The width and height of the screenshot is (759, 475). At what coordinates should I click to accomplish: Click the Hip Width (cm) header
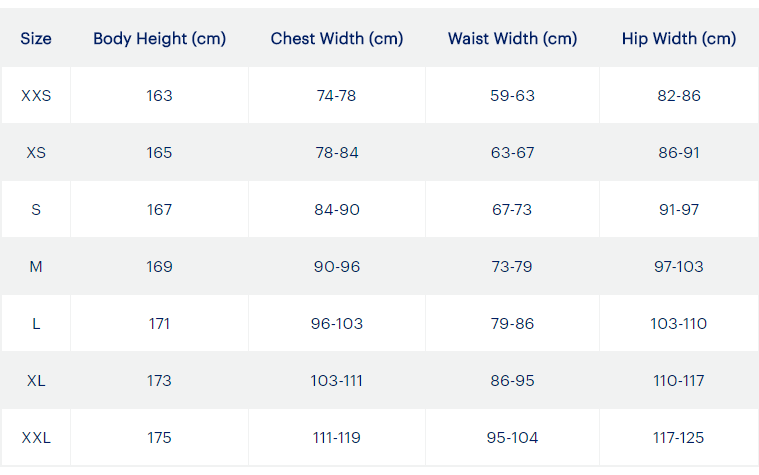679,39
